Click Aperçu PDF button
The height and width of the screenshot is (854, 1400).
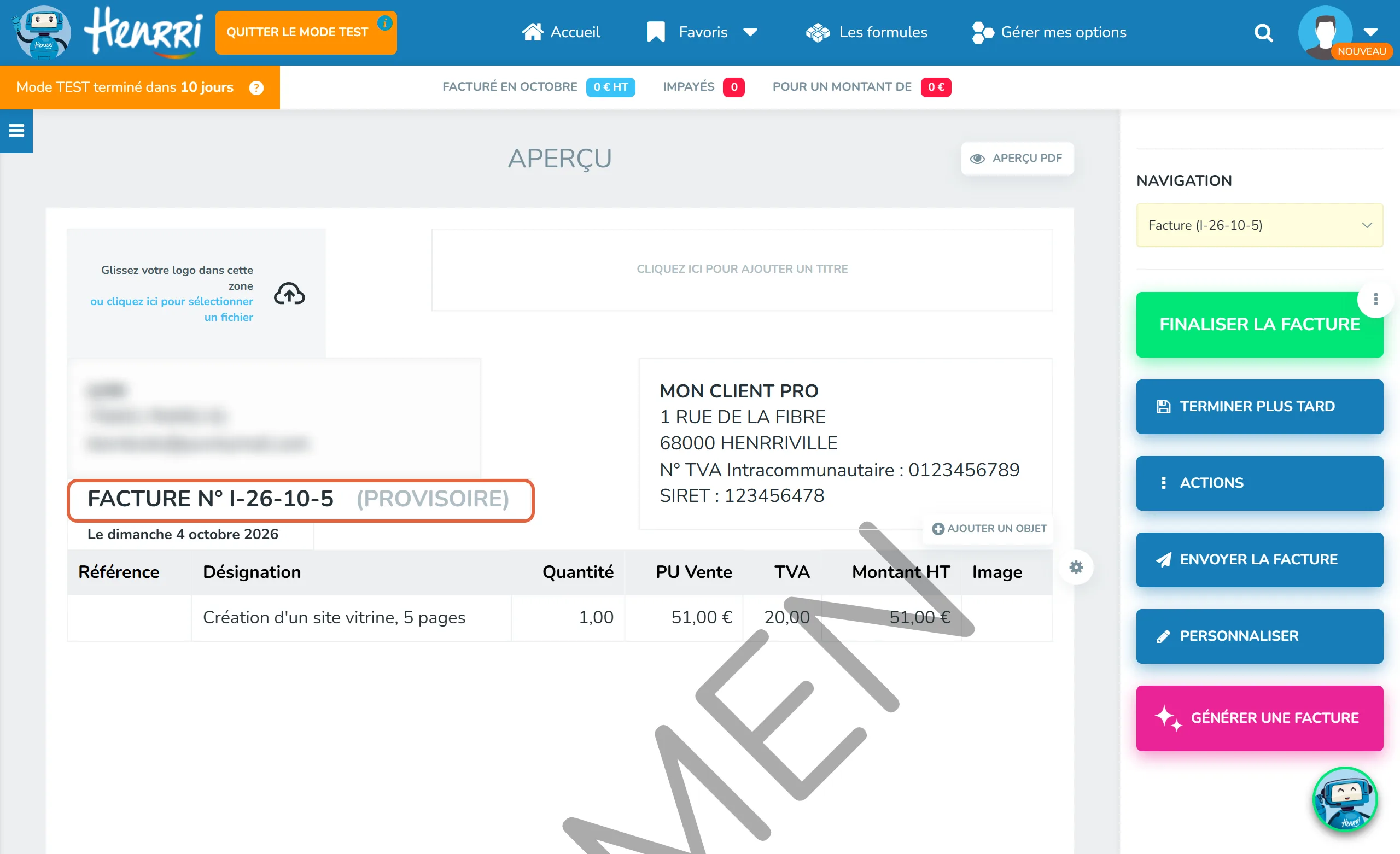(1017, 159)
